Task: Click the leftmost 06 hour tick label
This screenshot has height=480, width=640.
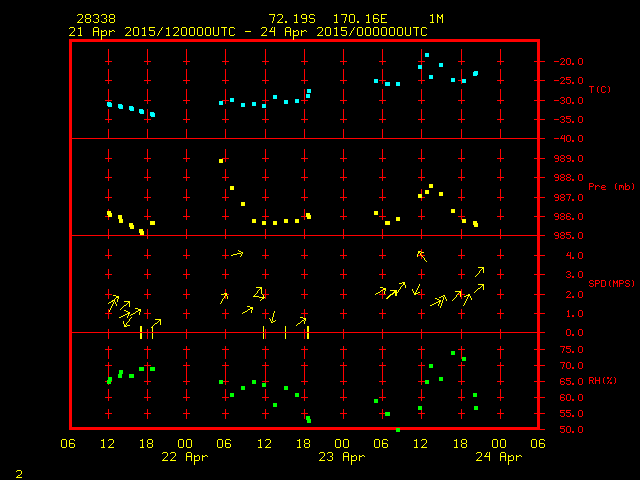Action: click(69, 443)
